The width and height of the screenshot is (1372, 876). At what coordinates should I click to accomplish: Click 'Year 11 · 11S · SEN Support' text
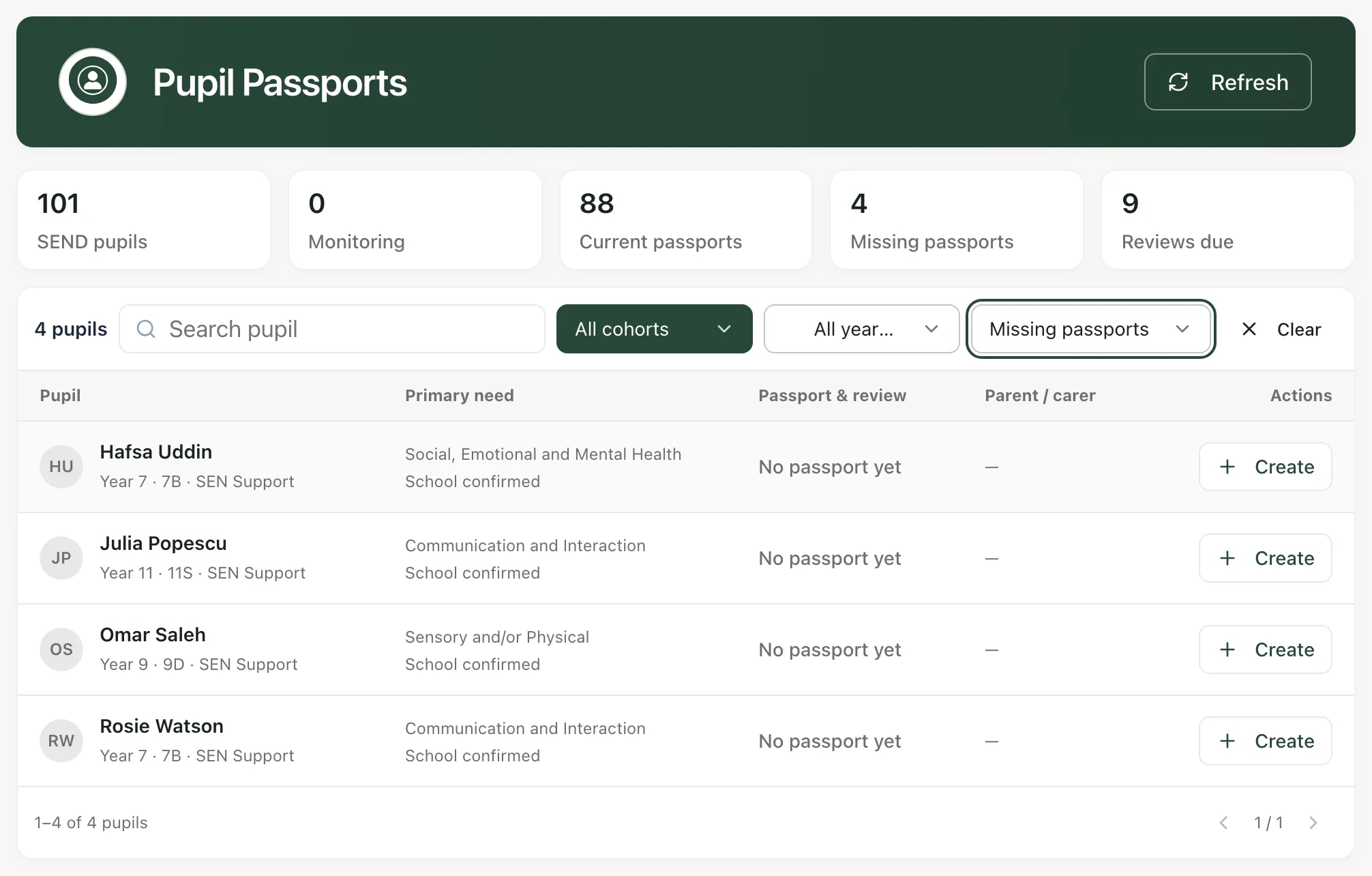point(203,573)
